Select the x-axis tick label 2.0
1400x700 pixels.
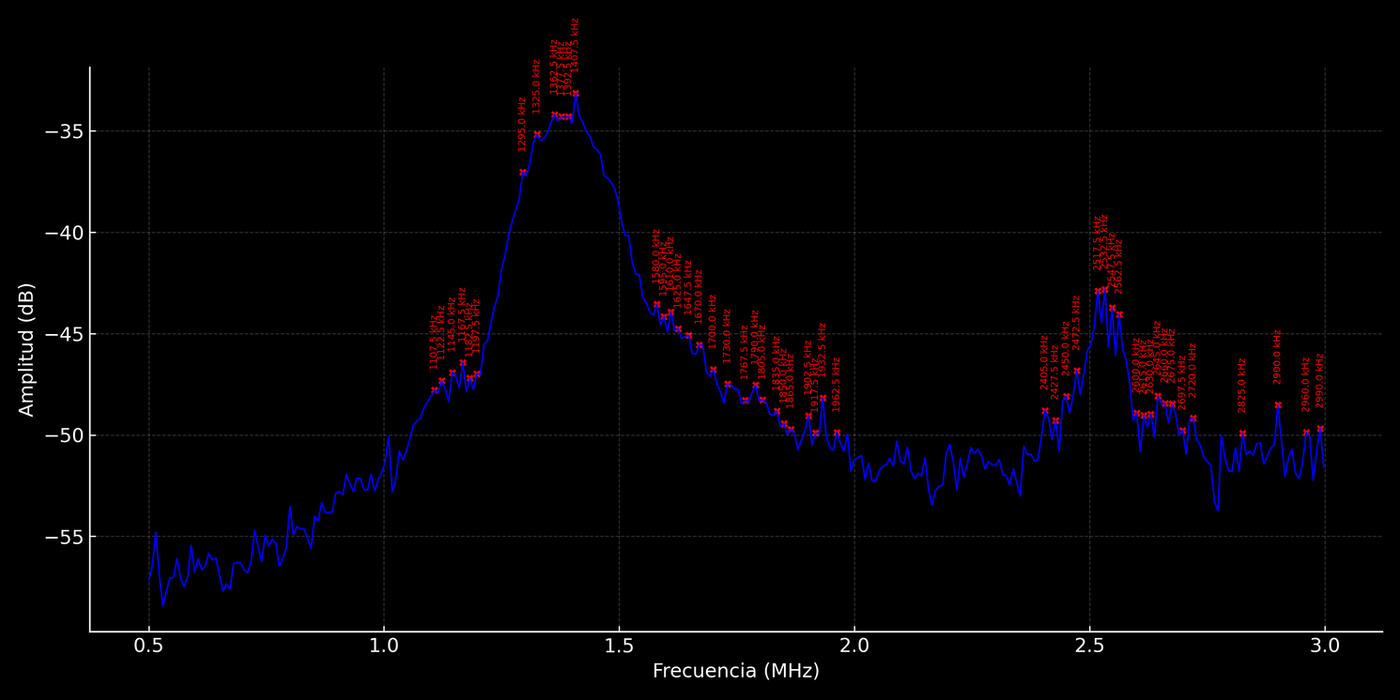(855, 647)
